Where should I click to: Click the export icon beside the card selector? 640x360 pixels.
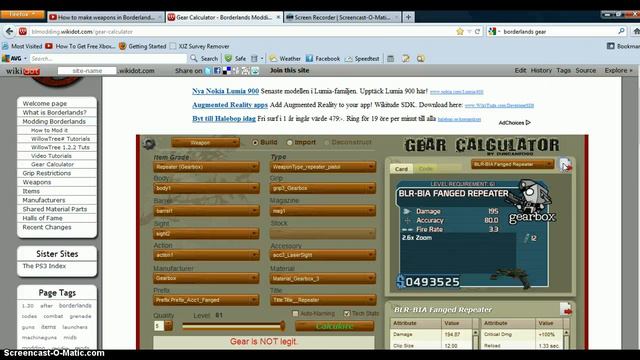[565, 165]
